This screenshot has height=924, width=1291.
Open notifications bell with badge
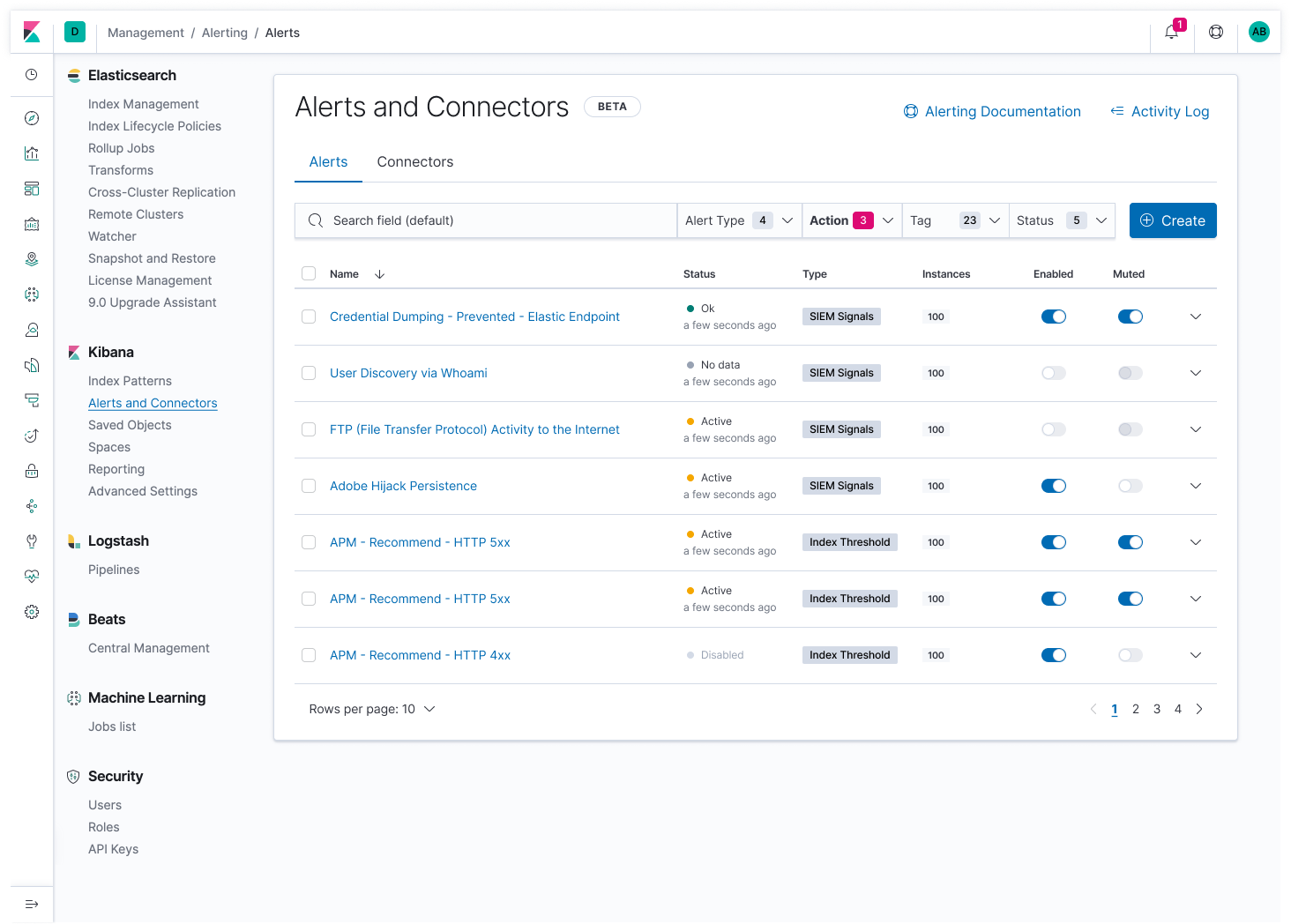coord(1172,32)
